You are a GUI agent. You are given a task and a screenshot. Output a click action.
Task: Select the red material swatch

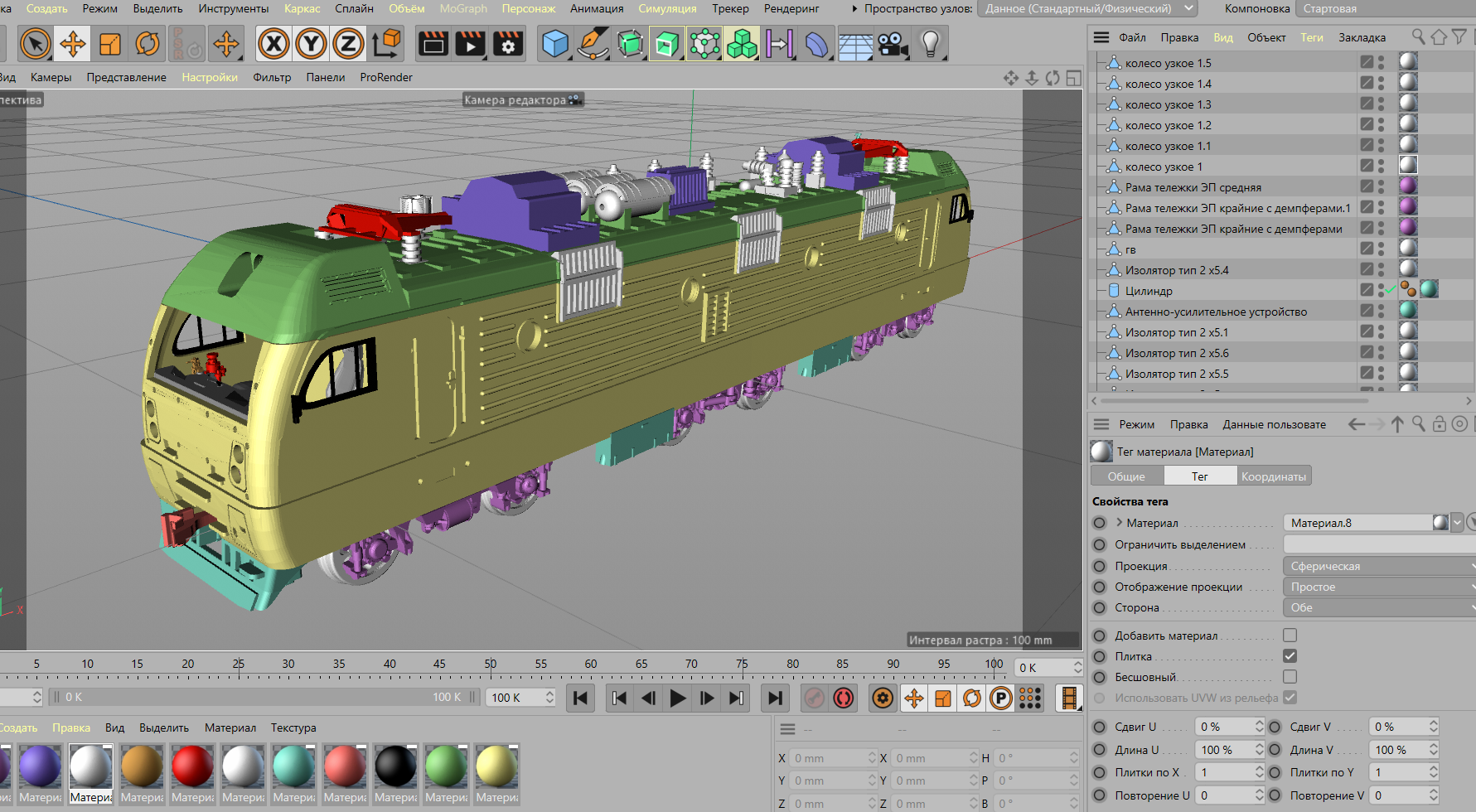[192, 766]
